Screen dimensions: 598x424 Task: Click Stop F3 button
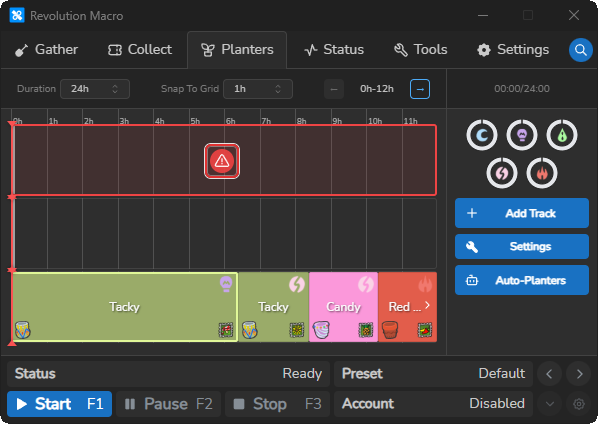click(277, 404)
